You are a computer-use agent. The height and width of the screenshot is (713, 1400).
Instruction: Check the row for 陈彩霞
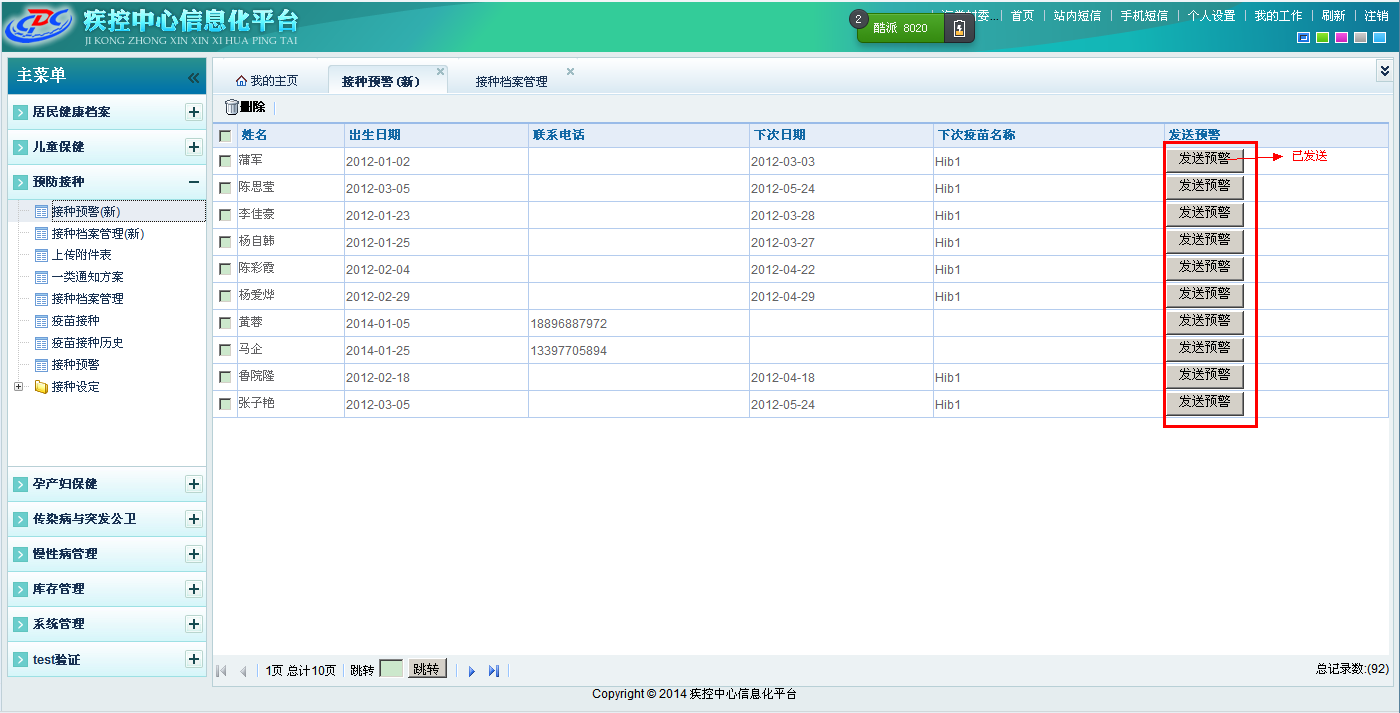[x=225, y=269]
